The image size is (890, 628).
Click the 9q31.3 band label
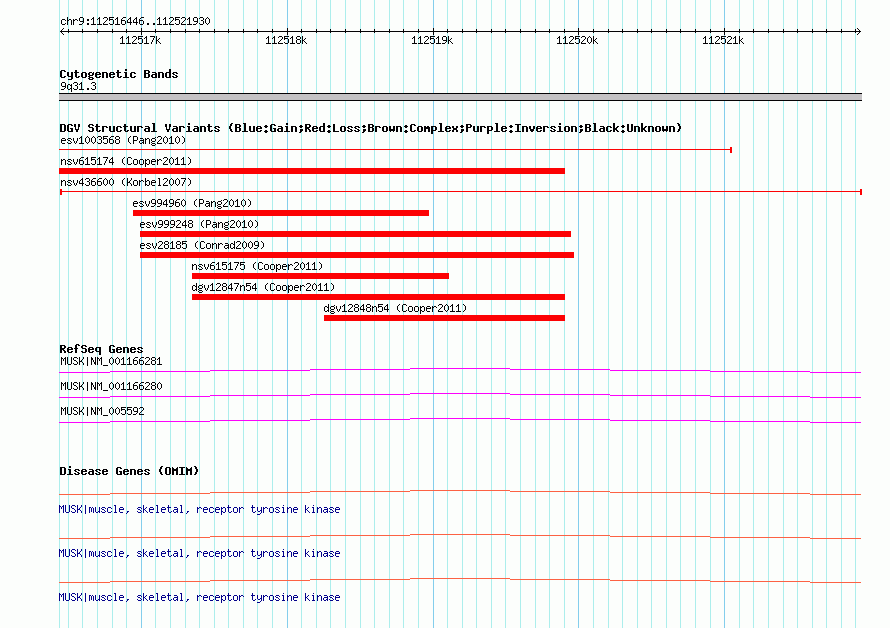(78, 86)
